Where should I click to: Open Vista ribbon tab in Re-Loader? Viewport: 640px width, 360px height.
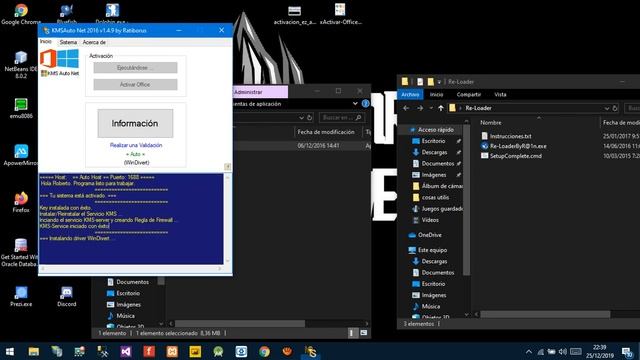point(500,94)
